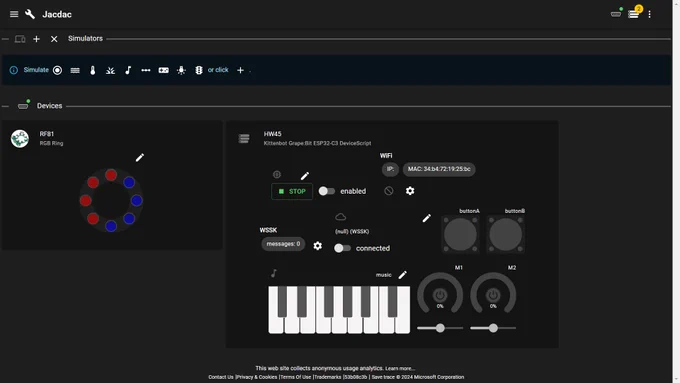Click the first black piano key
The width and height of the screenshot is (680, 383).
(282, 301)
